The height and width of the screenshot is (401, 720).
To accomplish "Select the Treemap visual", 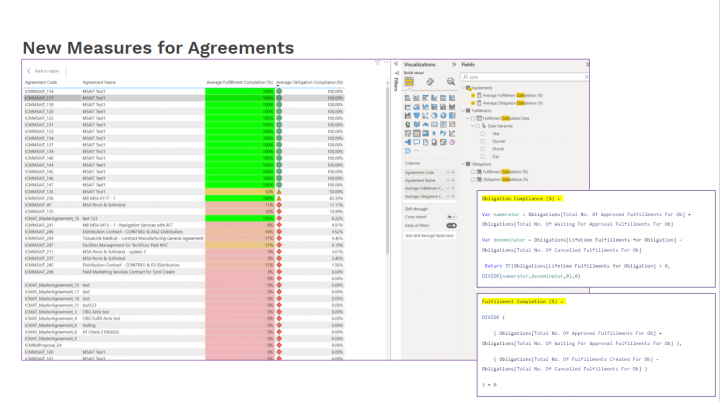I will click(452, 115).
